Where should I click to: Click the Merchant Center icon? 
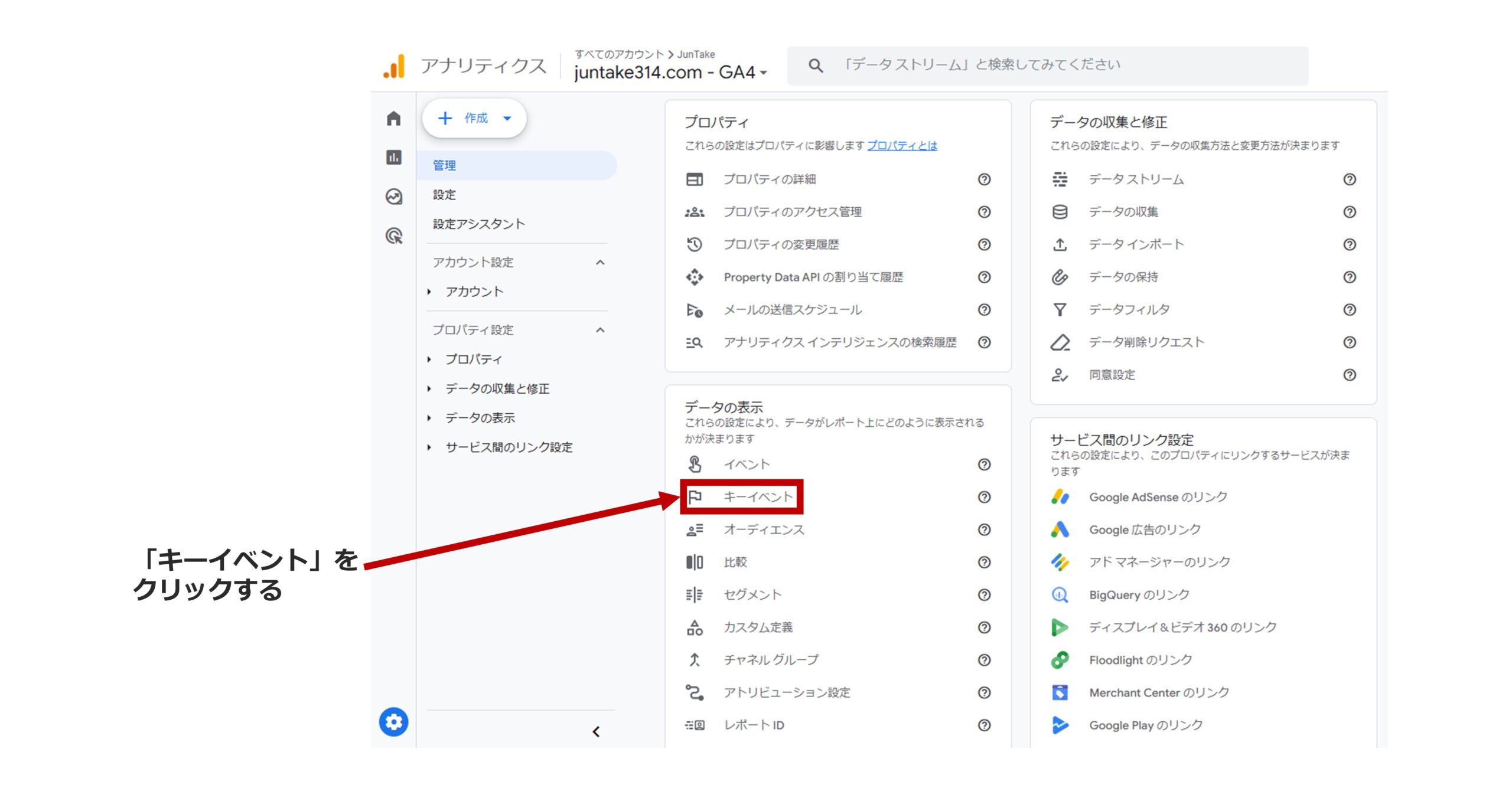click(1060, 692)
